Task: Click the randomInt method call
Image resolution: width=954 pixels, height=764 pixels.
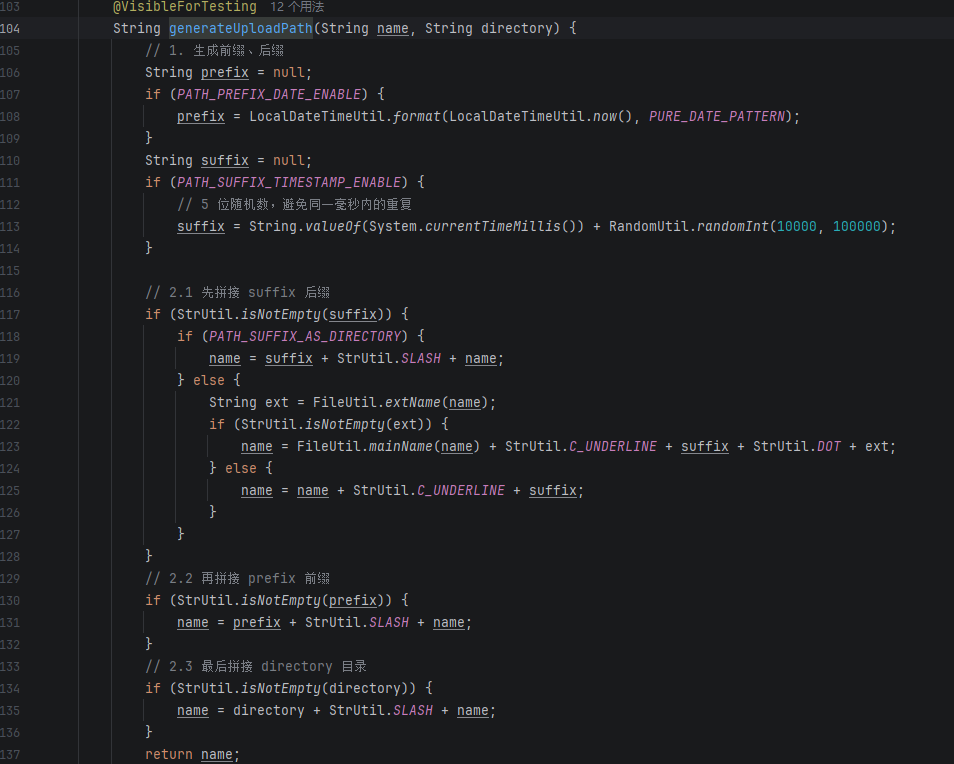Action: pyautogui.click(x=733, y=226)
